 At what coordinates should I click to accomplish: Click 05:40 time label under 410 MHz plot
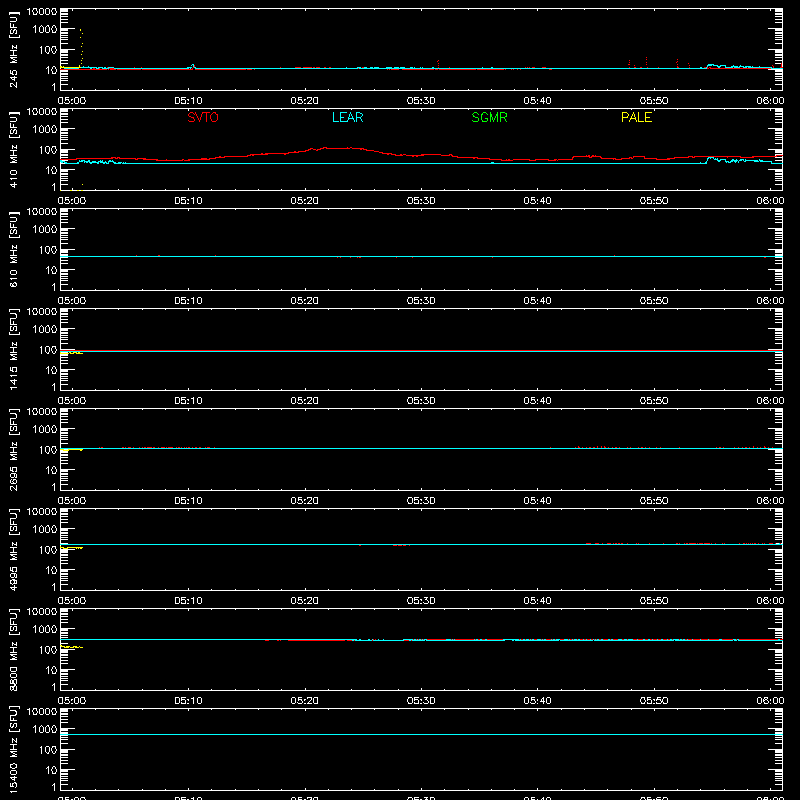coord(537,201)
